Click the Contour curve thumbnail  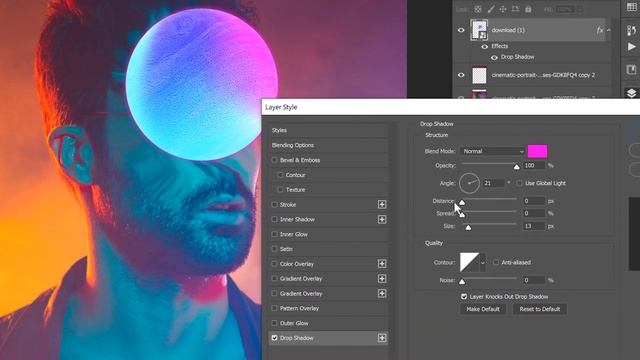pos(469,262)
